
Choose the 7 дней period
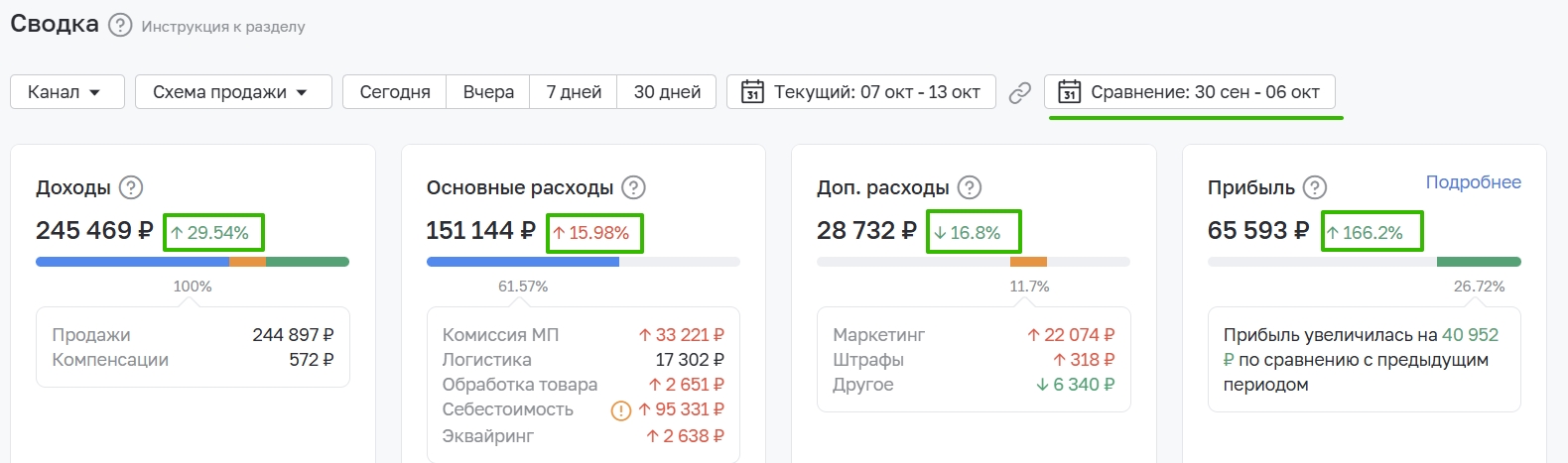point(574,92)
